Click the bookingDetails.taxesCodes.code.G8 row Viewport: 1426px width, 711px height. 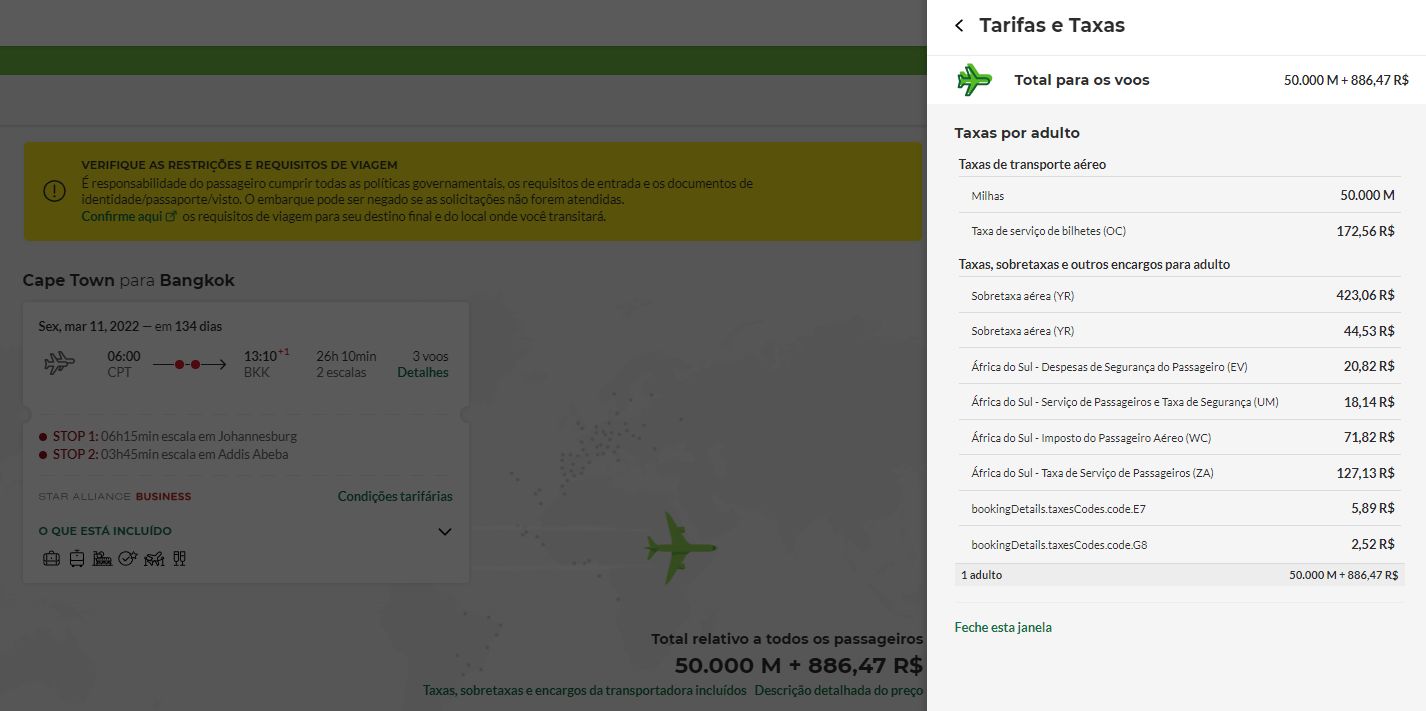pos(1180,545)
